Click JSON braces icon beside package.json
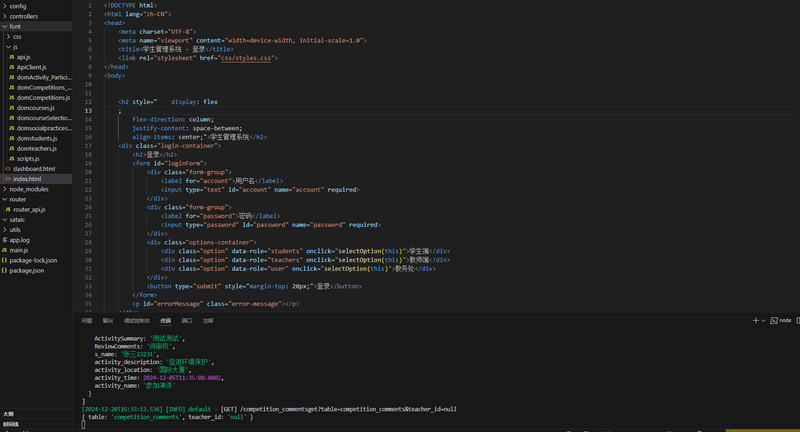Viewport: 800px width, 432px height. click(x=5, y=271)
